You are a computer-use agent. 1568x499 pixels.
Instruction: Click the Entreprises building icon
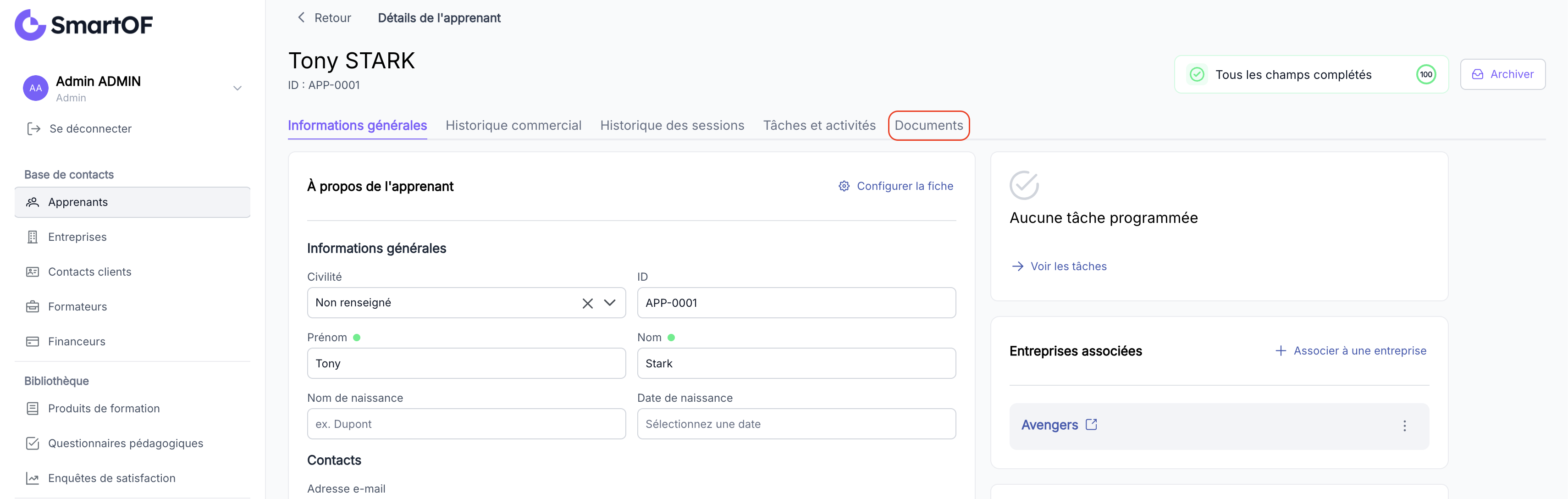pos(33,237)
